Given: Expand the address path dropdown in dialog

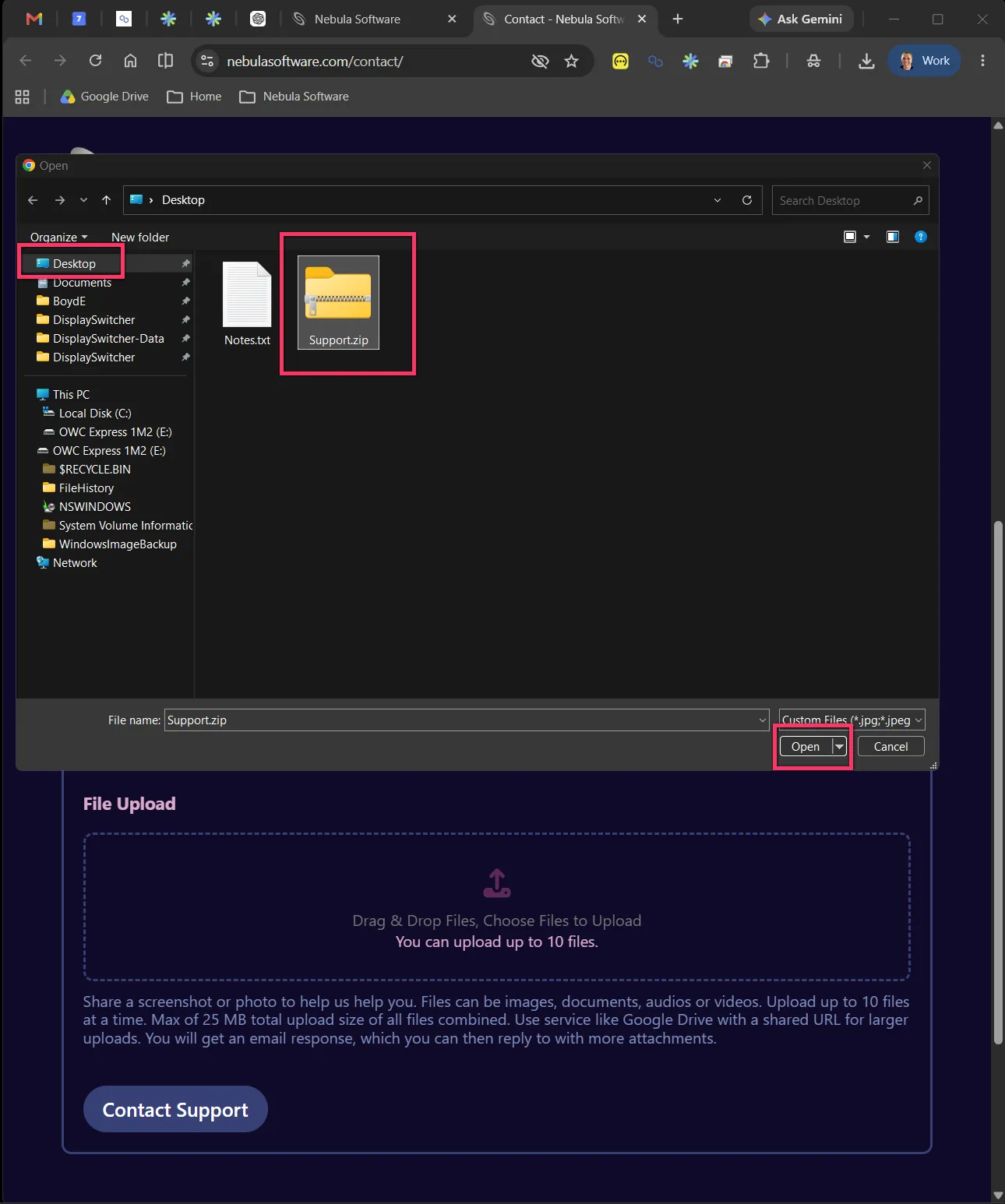Looking at the screenshot, I should point(718,200).
